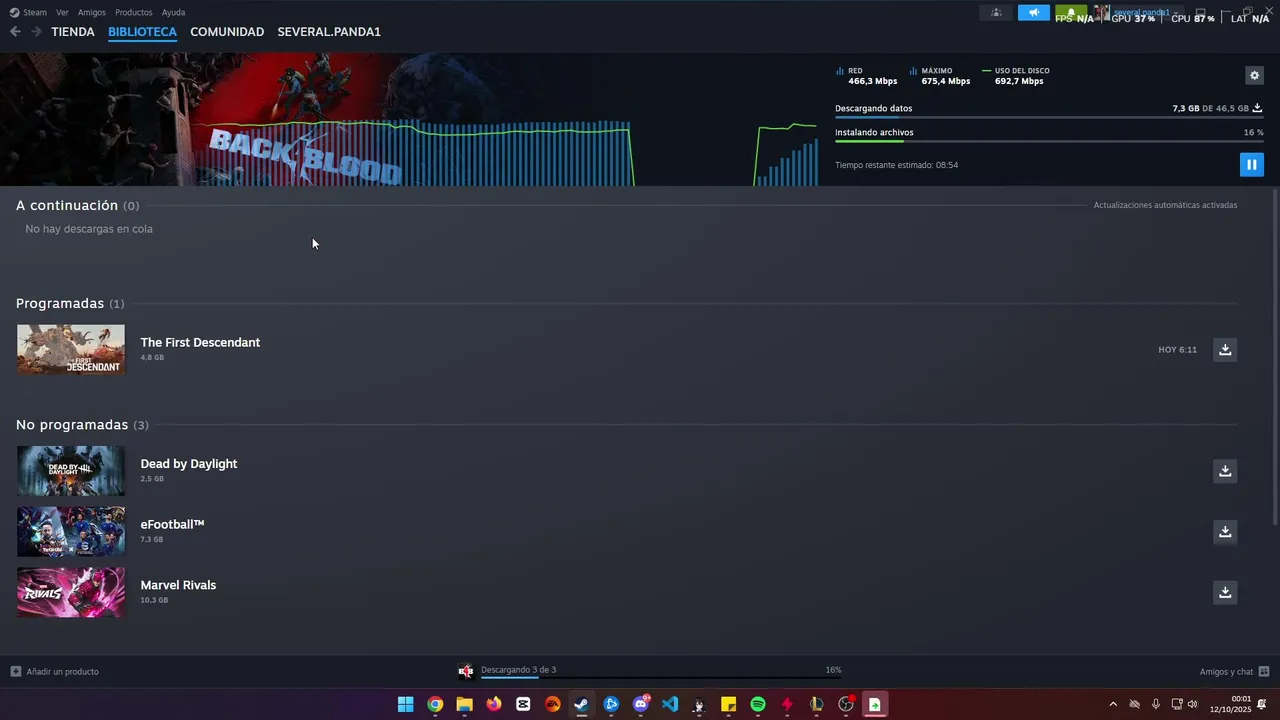Image resolution: width=1280 pixels, height=720 pixels.
Task: Open Visual Studio Code from taskbar
Action: click(x=670, y=704)
